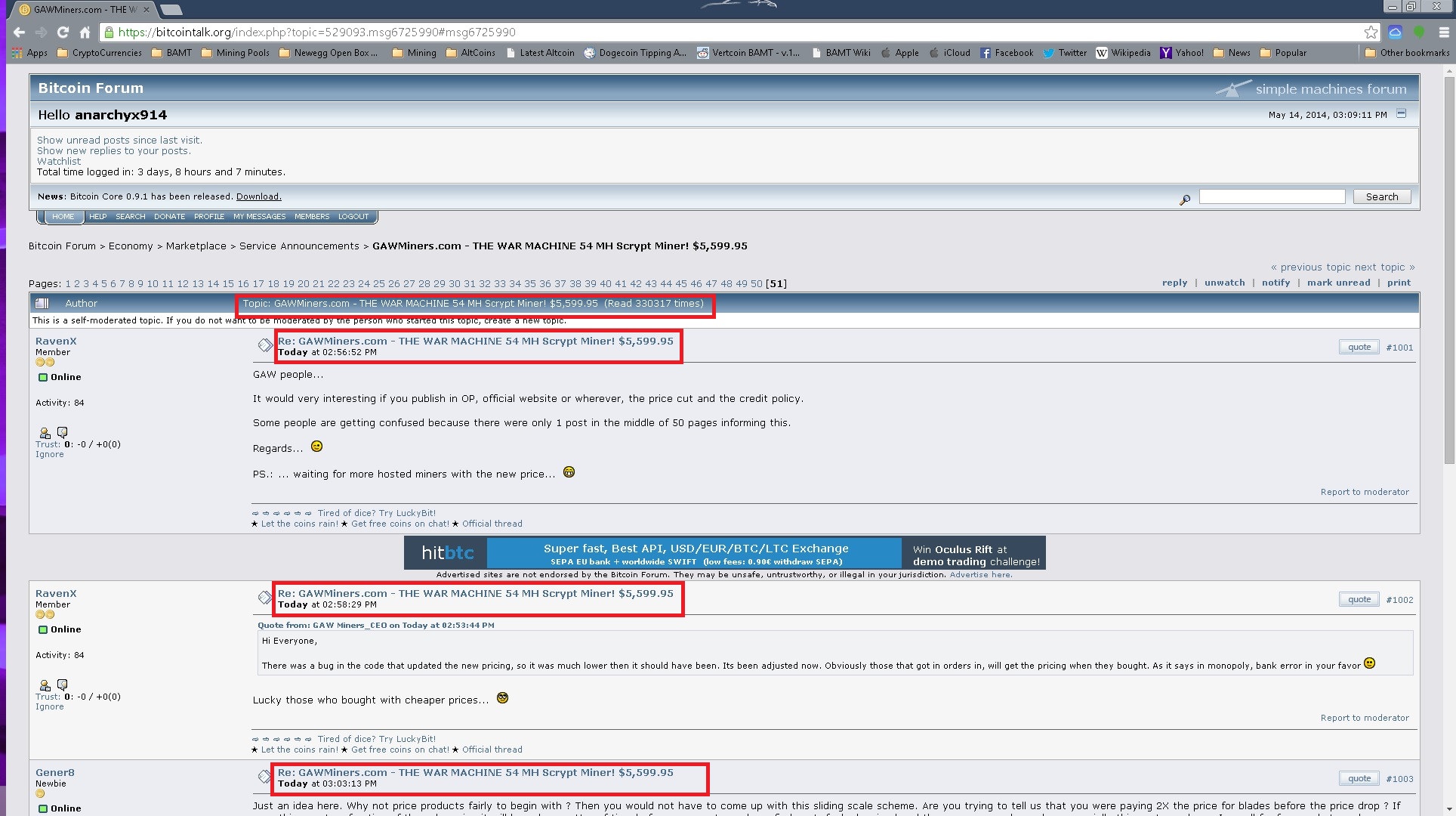Click message icon beside post #1003 title
Screen dimensions: 1456x816
coord(264,777)
